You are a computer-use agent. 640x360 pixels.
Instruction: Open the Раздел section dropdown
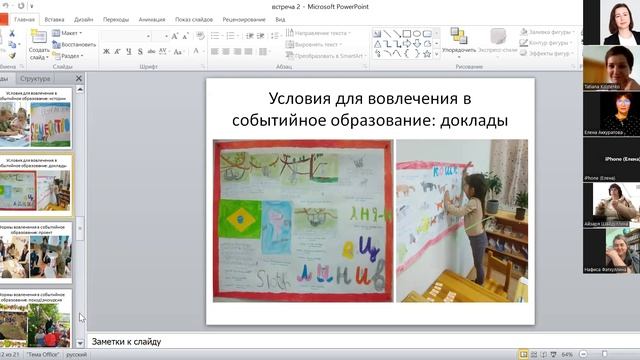(x=68, y=56)
